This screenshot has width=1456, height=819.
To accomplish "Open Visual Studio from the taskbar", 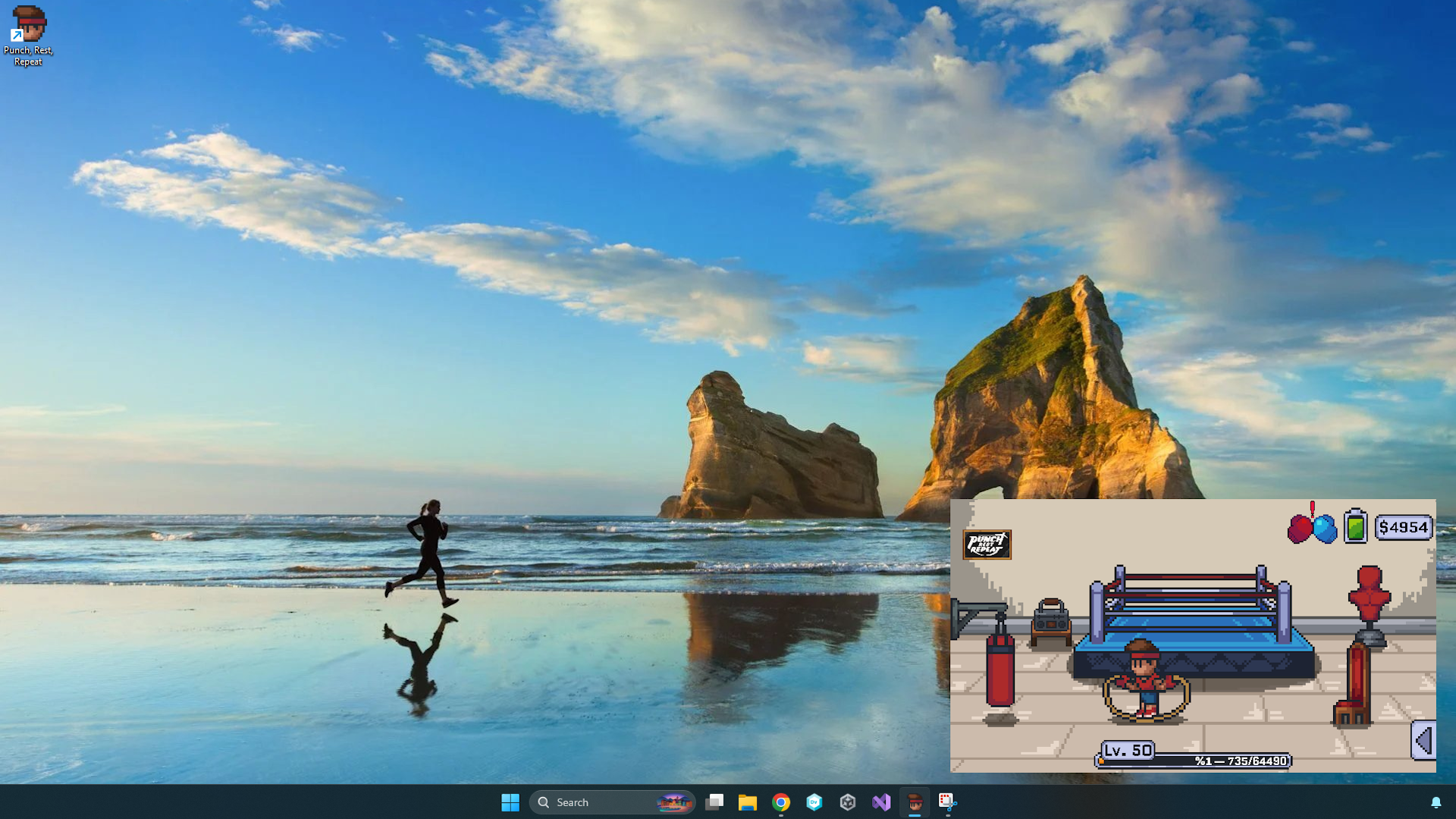I will tap(881, 802).
